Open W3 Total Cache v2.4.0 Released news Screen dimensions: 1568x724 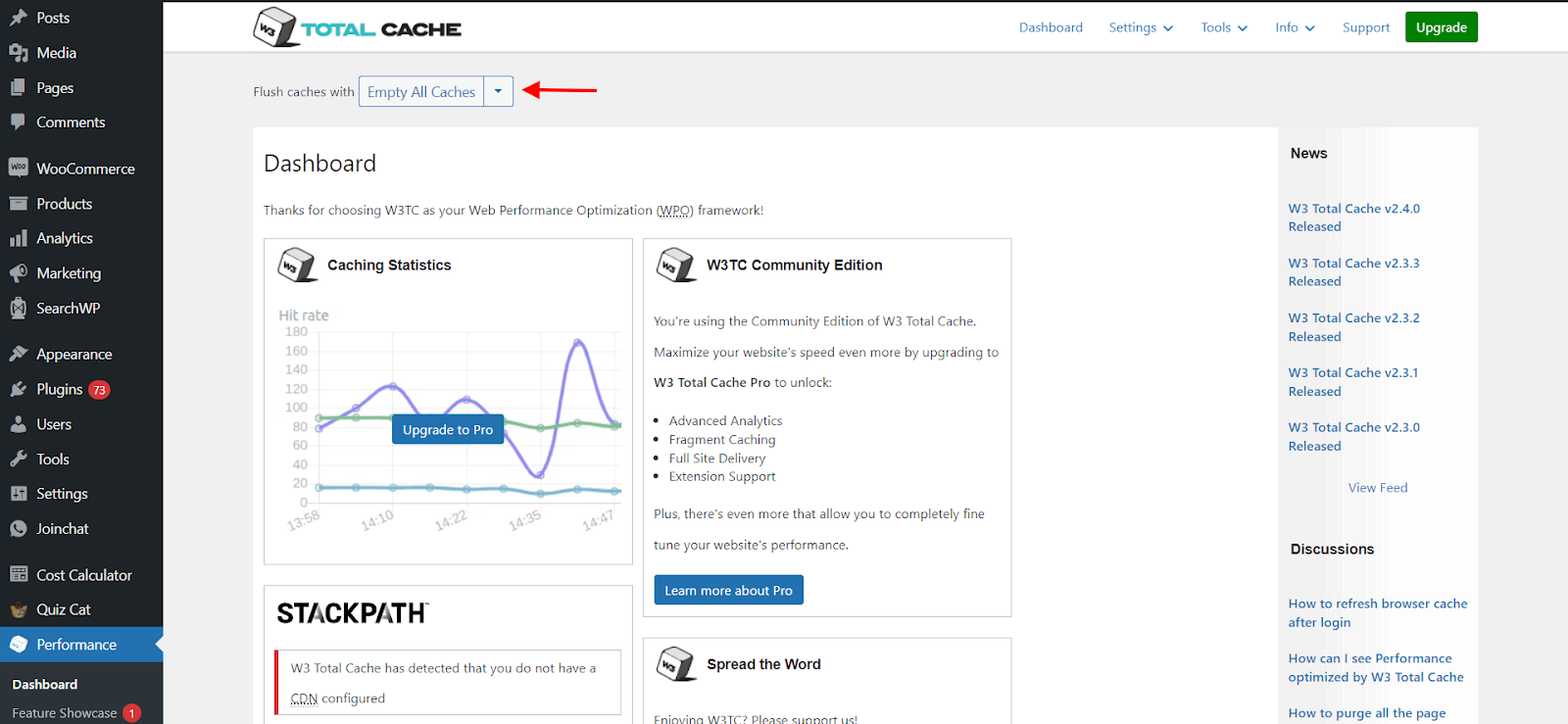pyautogui.click(x=1353, y=217)
